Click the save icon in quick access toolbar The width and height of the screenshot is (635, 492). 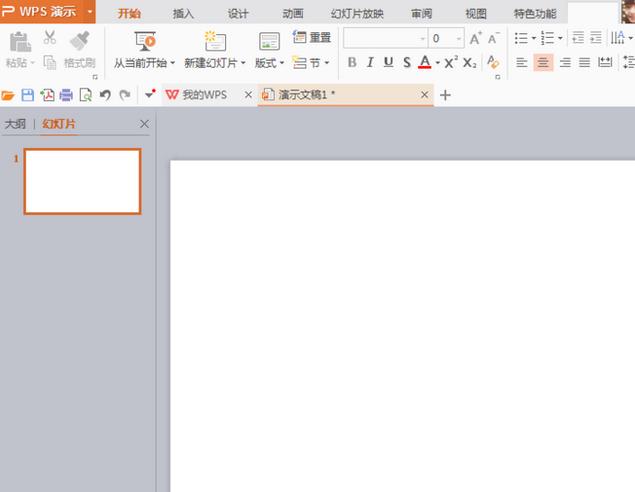click(x=28, y=95)
